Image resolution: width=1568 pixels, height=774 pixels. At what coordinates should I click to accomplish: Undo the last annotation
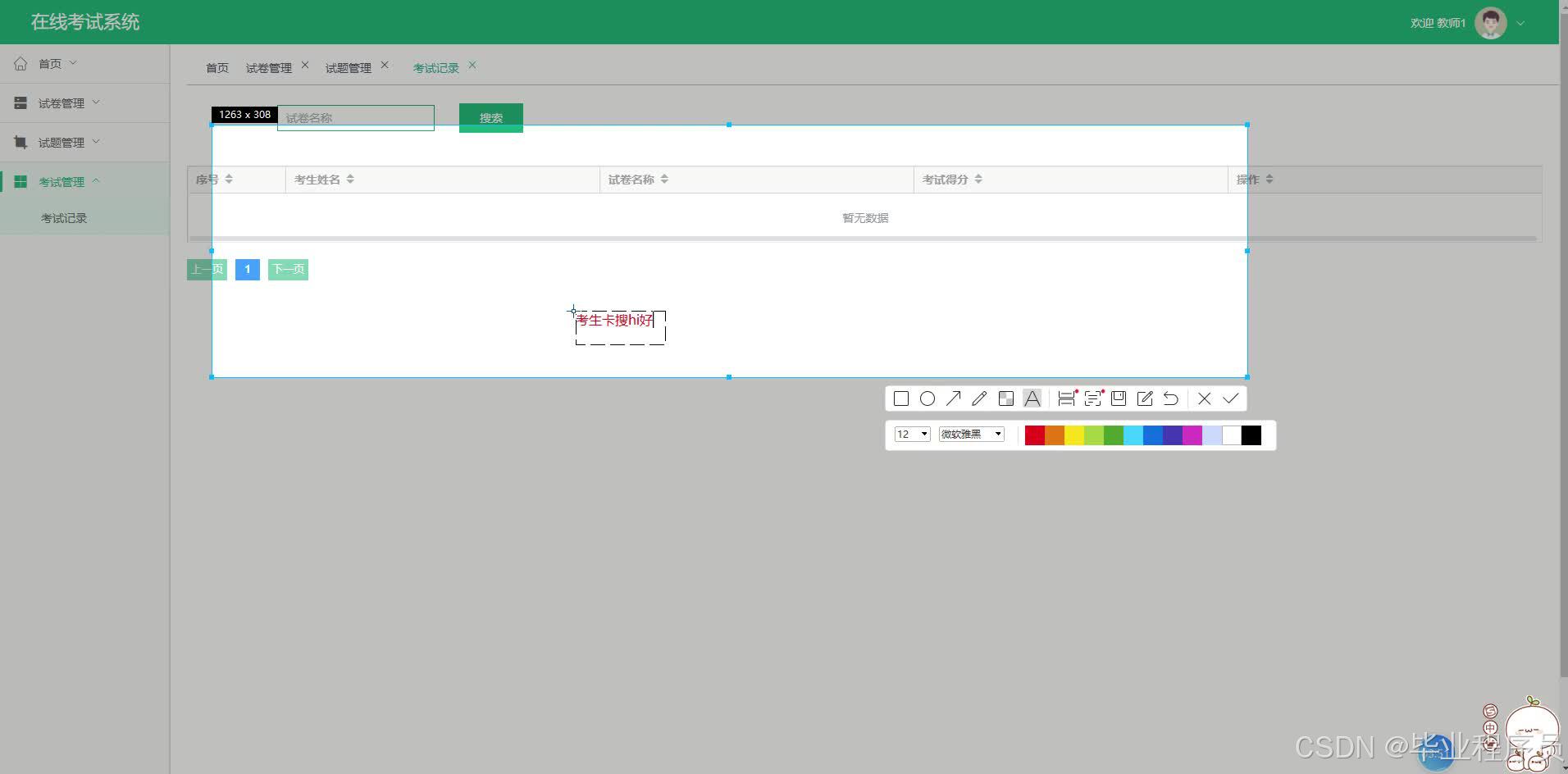pos(1171,398)
